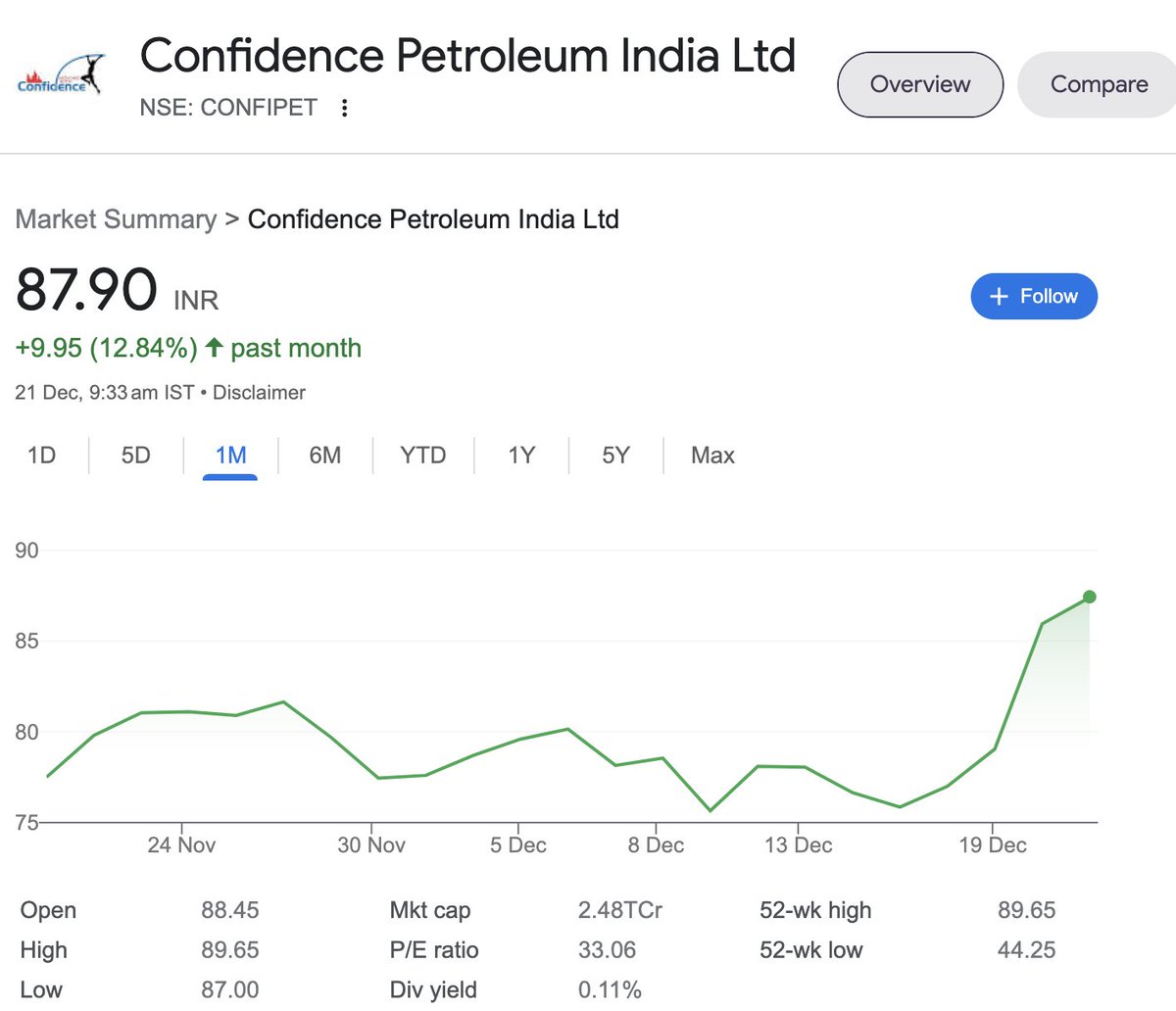Click the 52-wk low label
The width and height of the screenshot is (1176, 1011).
(x=811, y=950)
